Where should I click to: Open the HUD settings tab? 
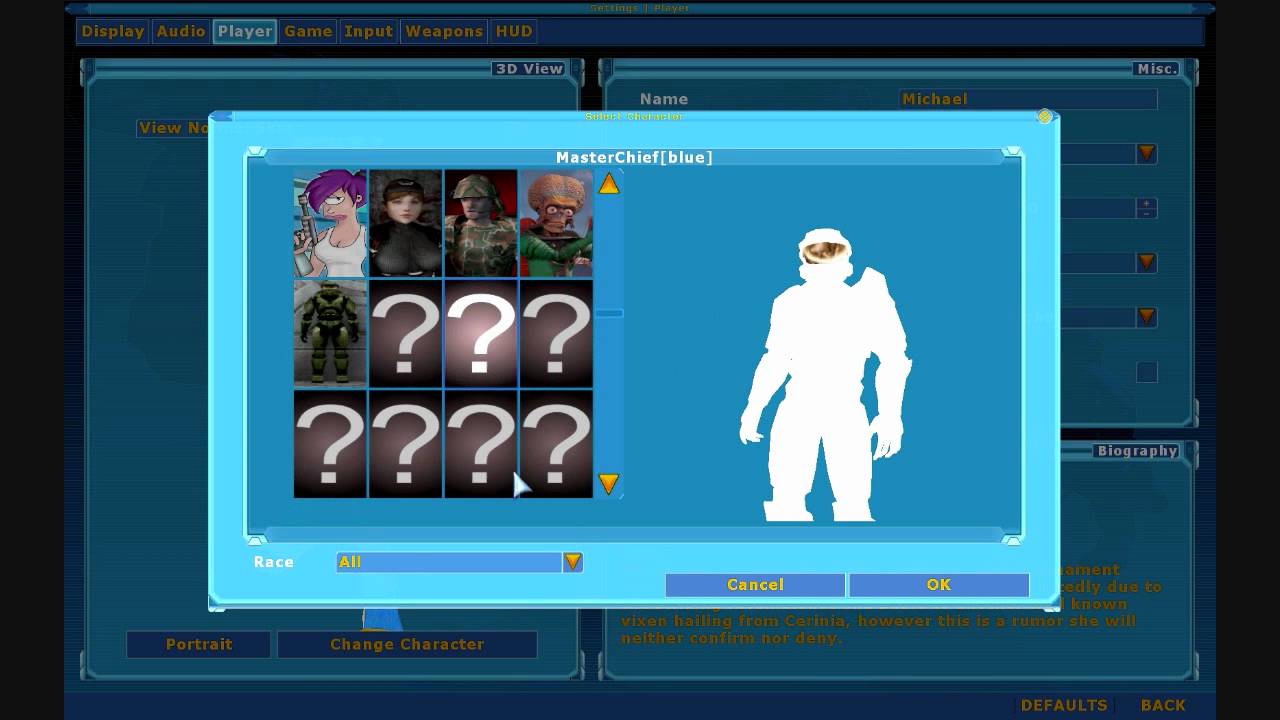pyautogui.click(x=514, y=31)
